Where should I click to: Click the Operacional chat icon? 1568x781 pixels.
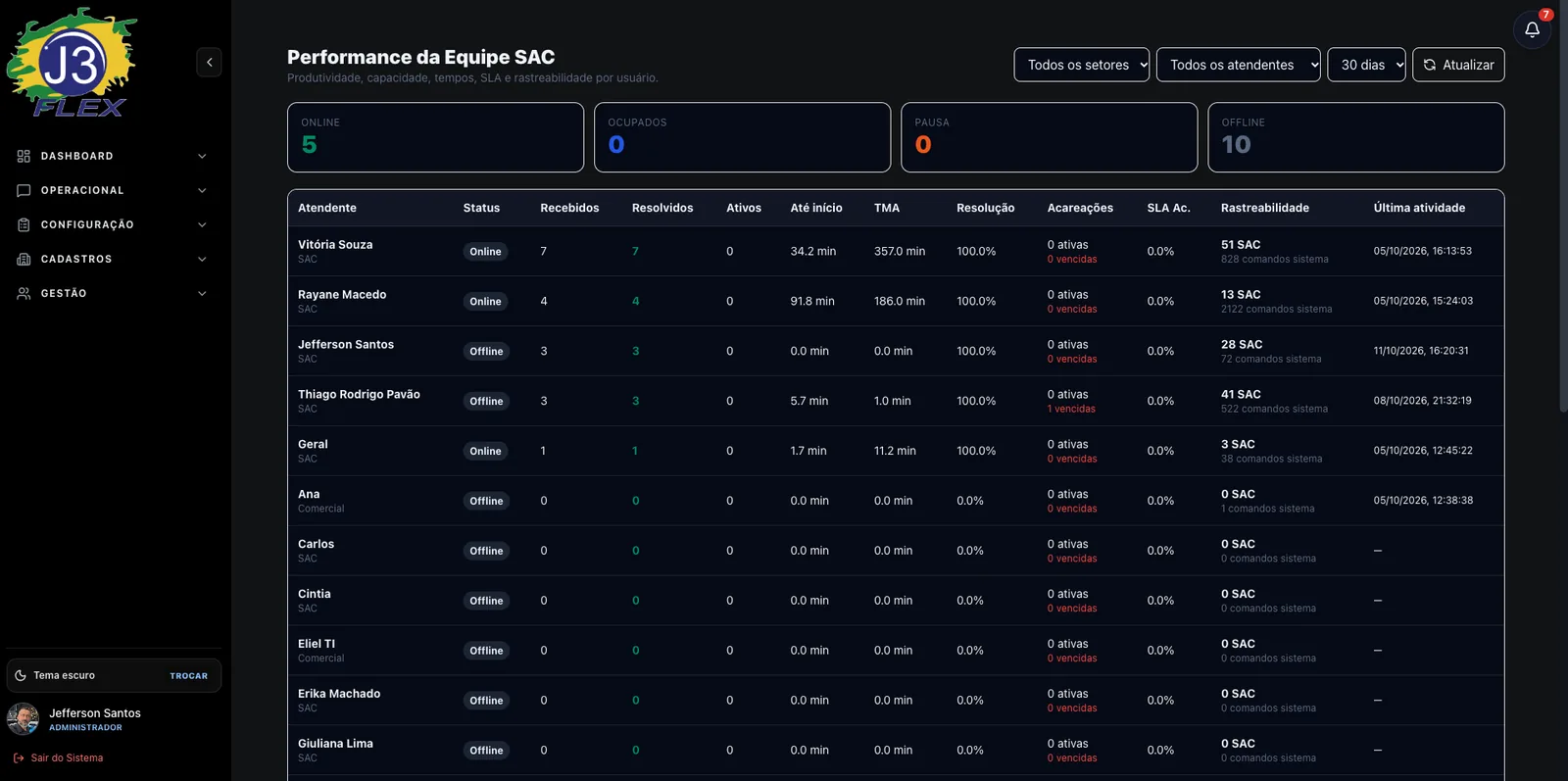pos(24,190)
